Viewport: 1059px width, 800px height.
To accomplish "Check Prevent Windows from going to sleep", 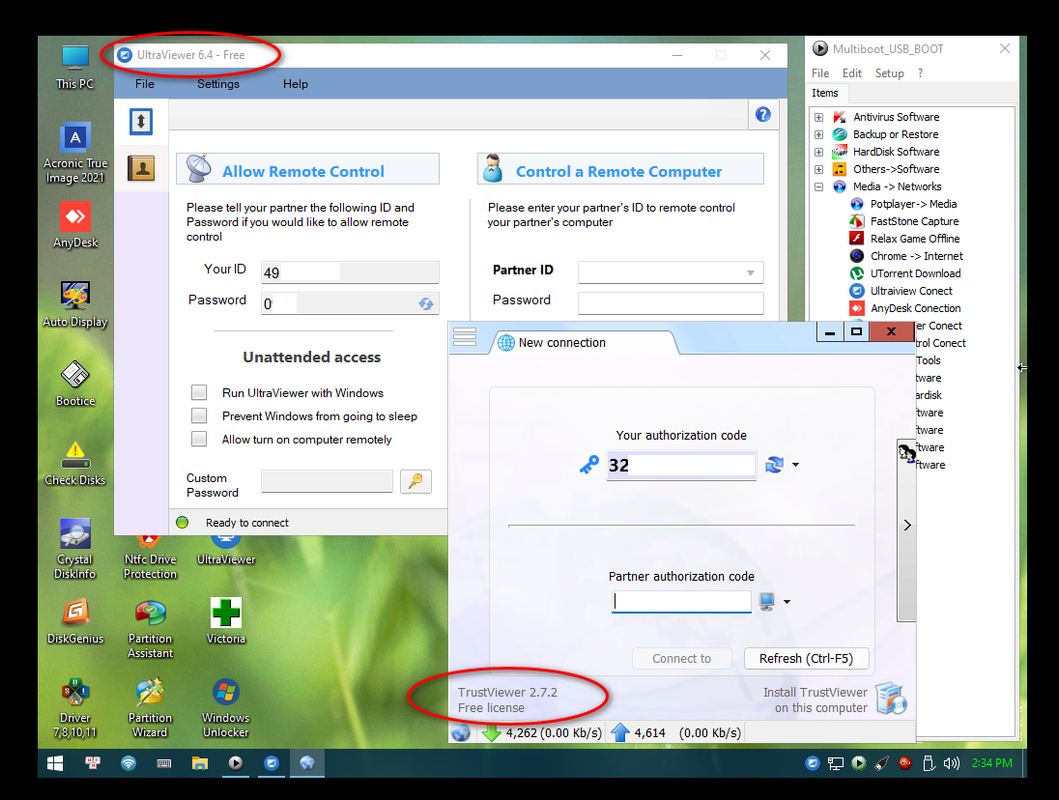I will point(199,415).
